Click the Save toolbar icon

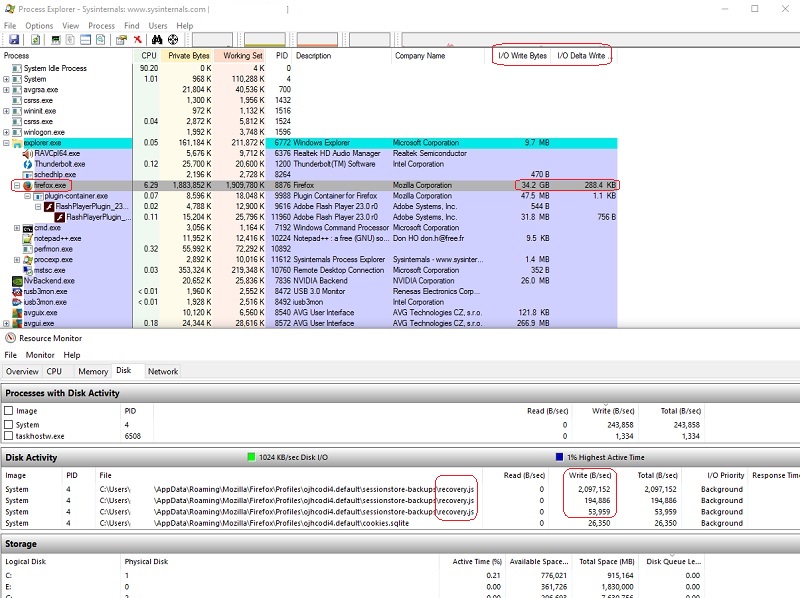click(13, 40)
